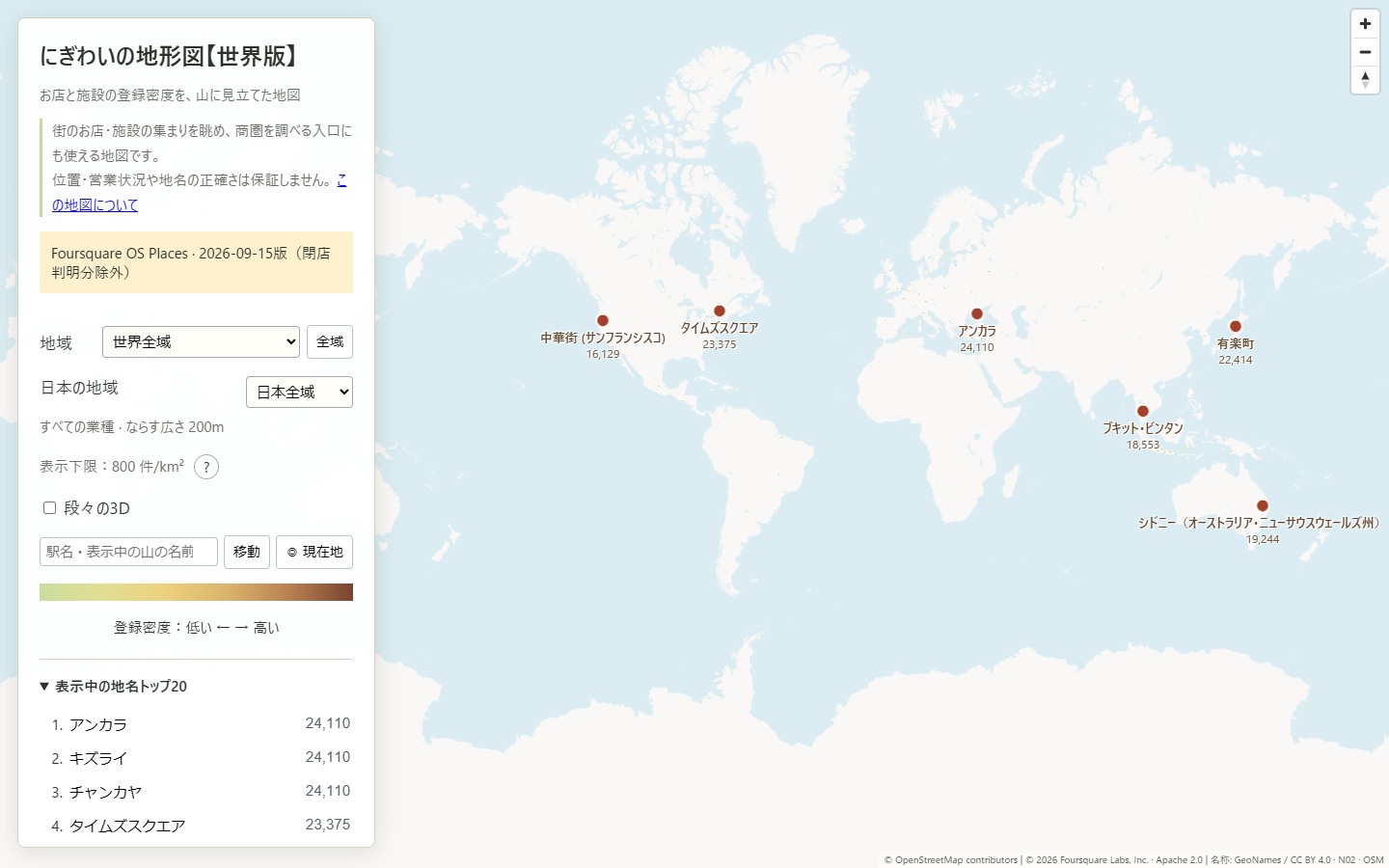Image resolution: width=1389 pixels, height=868 pixels.
Task: Click the すべての業種・ならす広さ 200m text
Action: (132, 426)
